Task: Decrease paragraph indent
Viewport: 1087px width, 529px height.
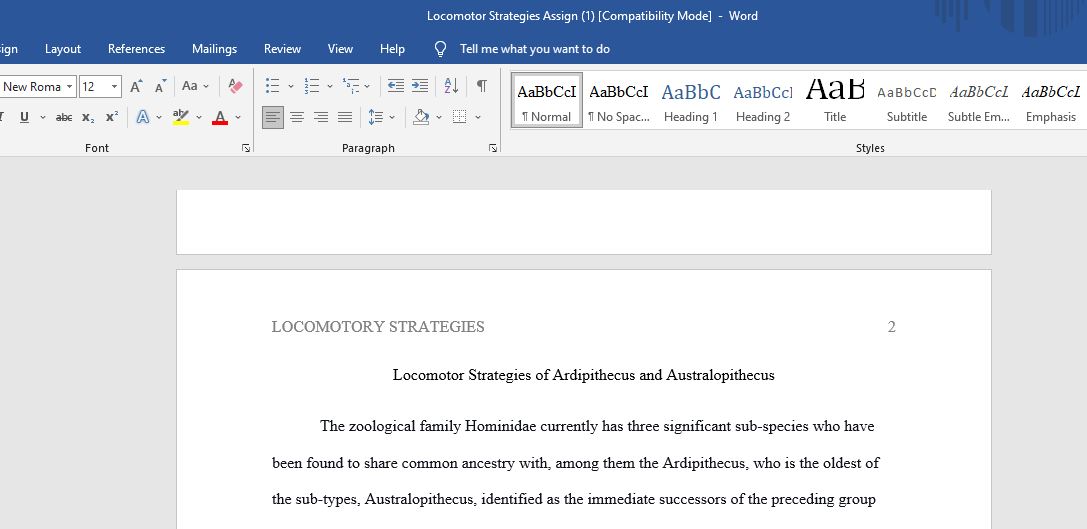Action: coord(396,86)
